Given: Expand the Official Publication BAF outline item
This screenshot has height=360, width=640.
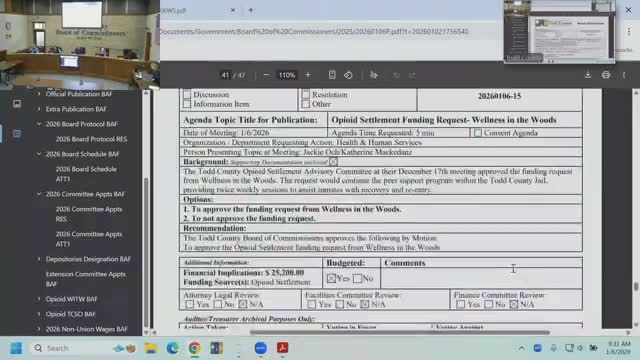Looking at the screenshot, I should pyautogui.click(x=39, y=94).
